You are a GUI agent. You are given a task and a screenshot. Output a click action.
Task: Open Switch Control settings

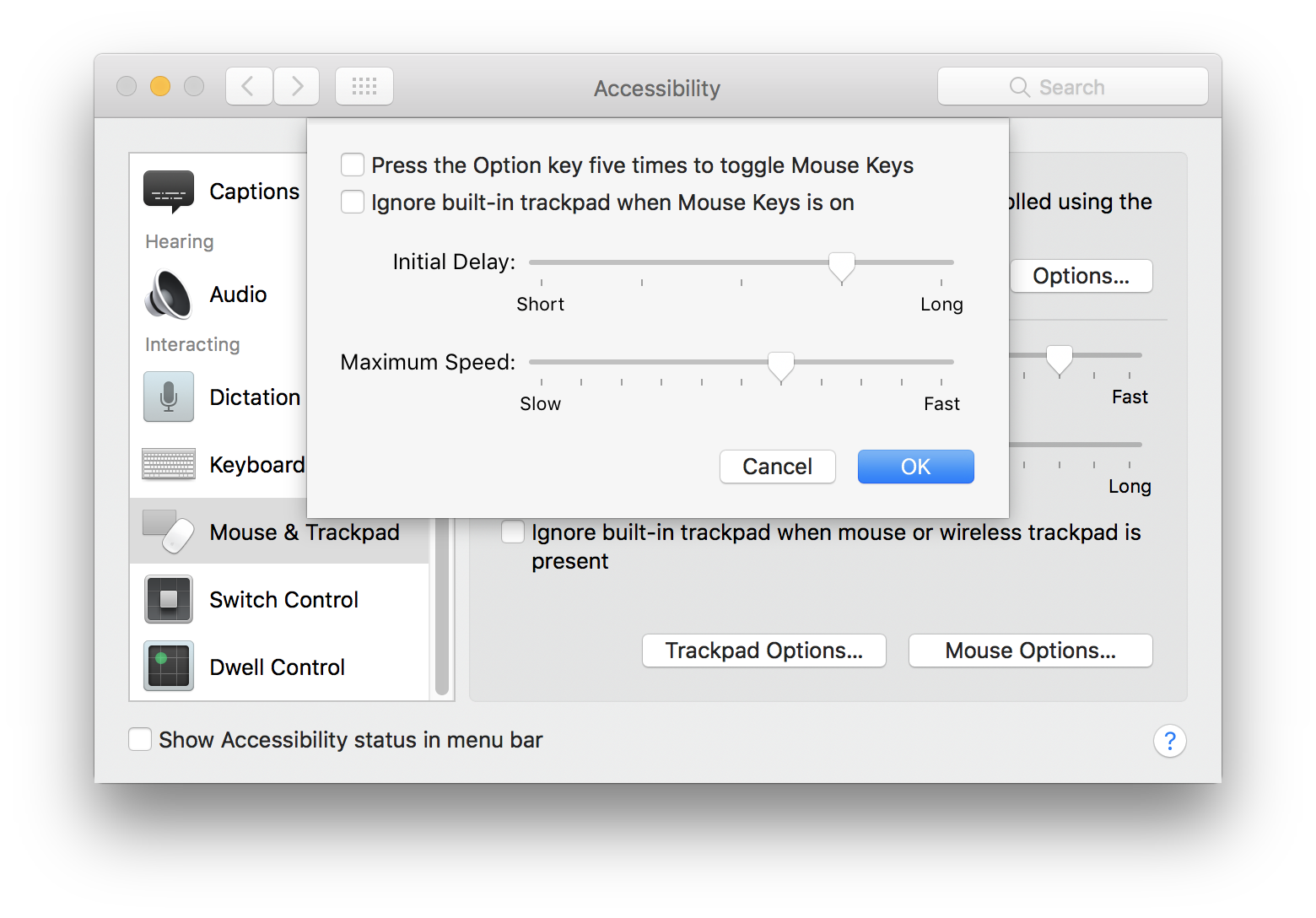[168, 599]
